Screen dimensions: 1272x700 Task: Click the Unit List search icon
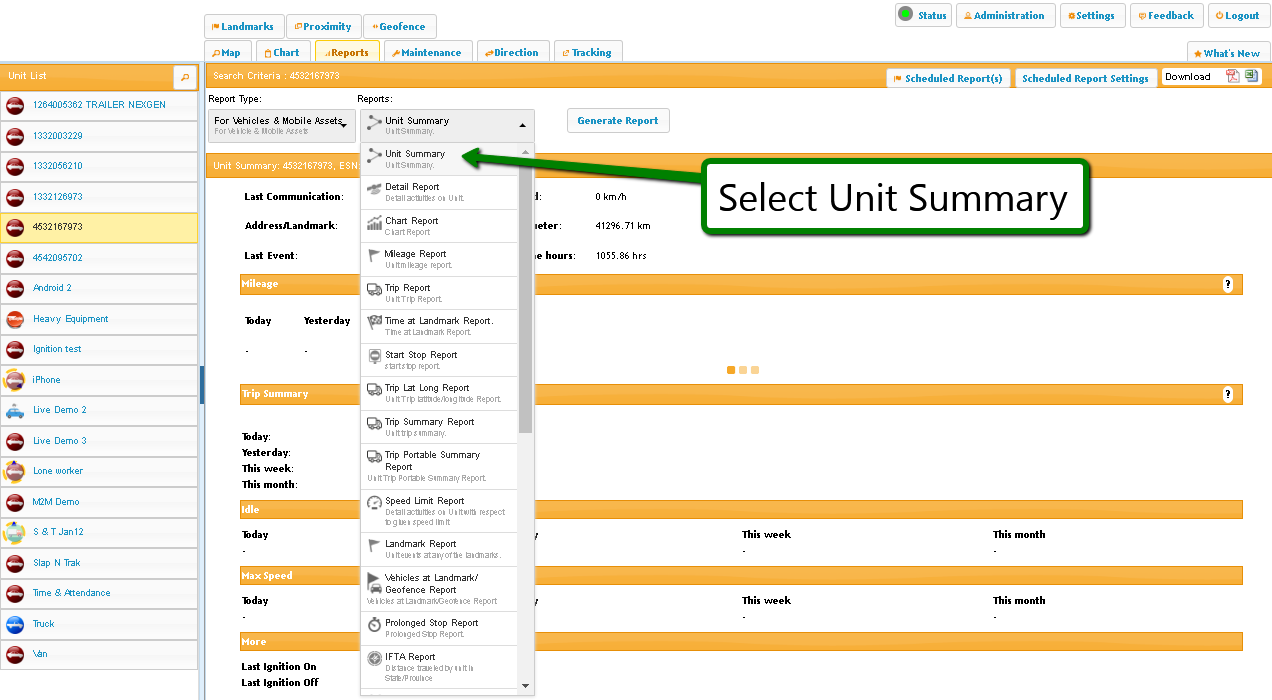click(185, 77)
